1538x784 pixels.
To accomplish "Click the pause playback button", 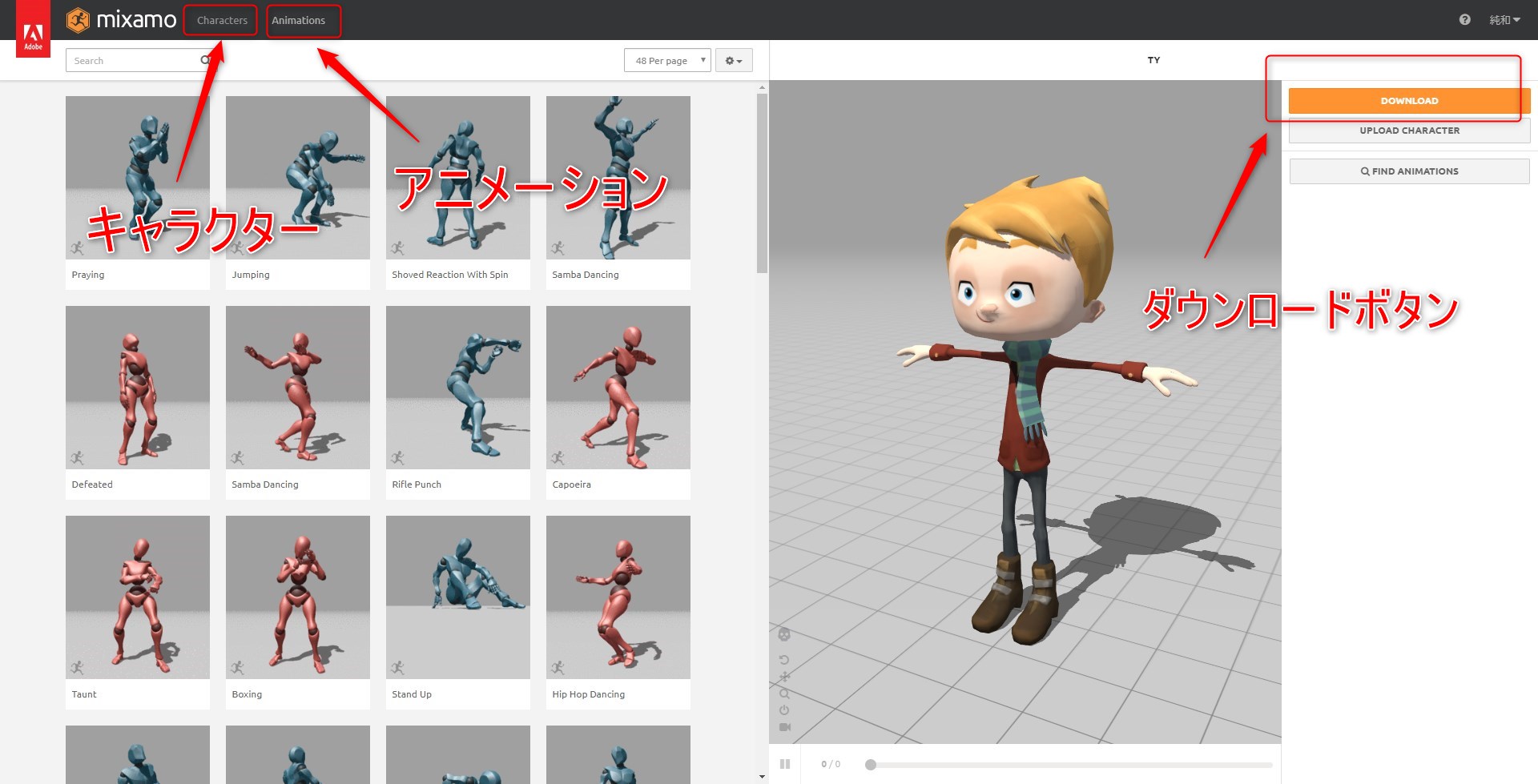I will tap(785, 764).
